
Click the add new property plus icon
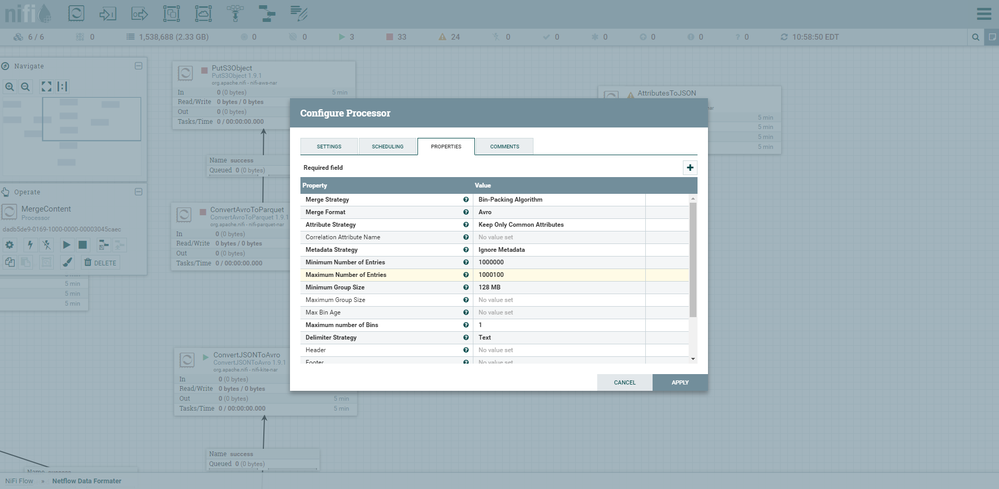(690, 168)
